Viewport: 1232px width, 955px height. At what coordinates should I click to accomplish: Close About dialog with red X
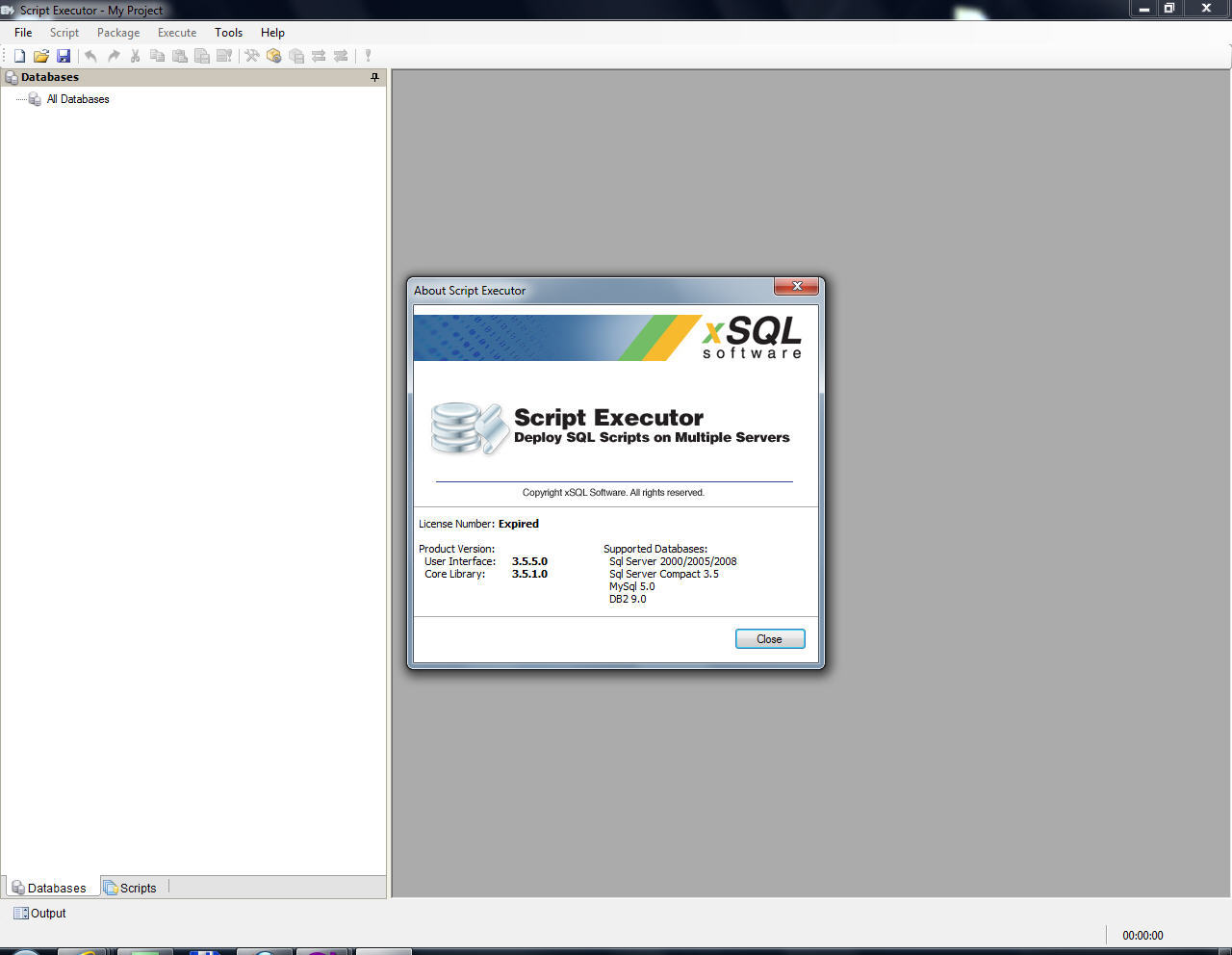point(797,286)
